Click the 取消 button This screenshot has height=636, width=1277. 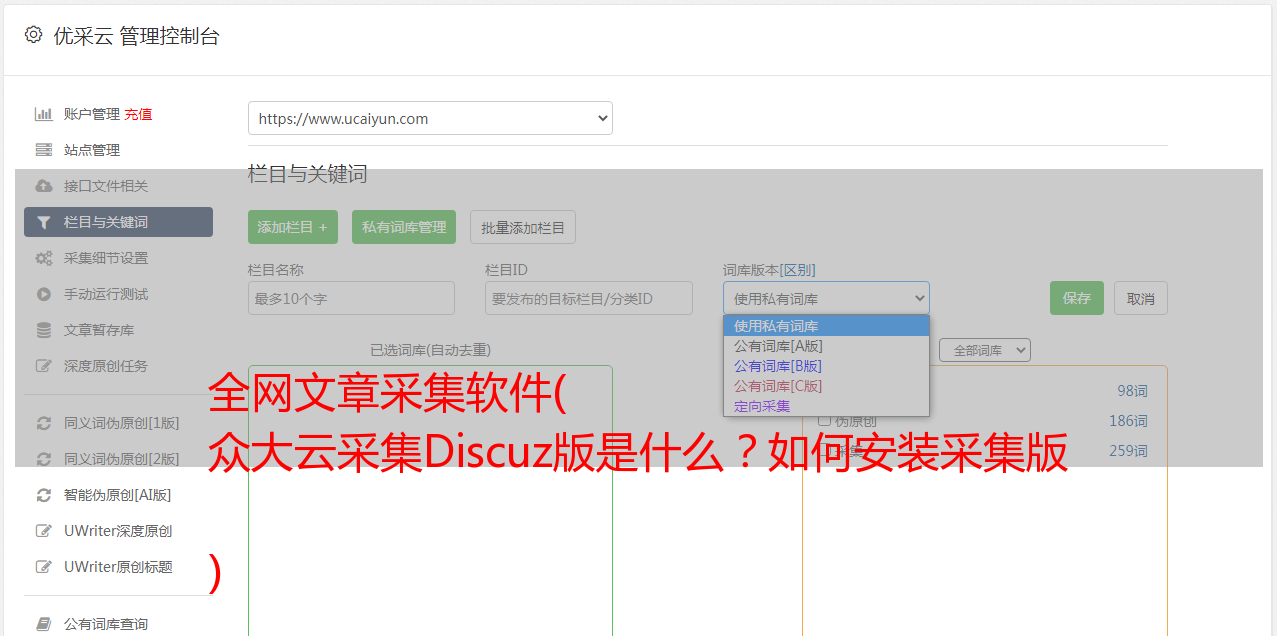(1141, 298)
